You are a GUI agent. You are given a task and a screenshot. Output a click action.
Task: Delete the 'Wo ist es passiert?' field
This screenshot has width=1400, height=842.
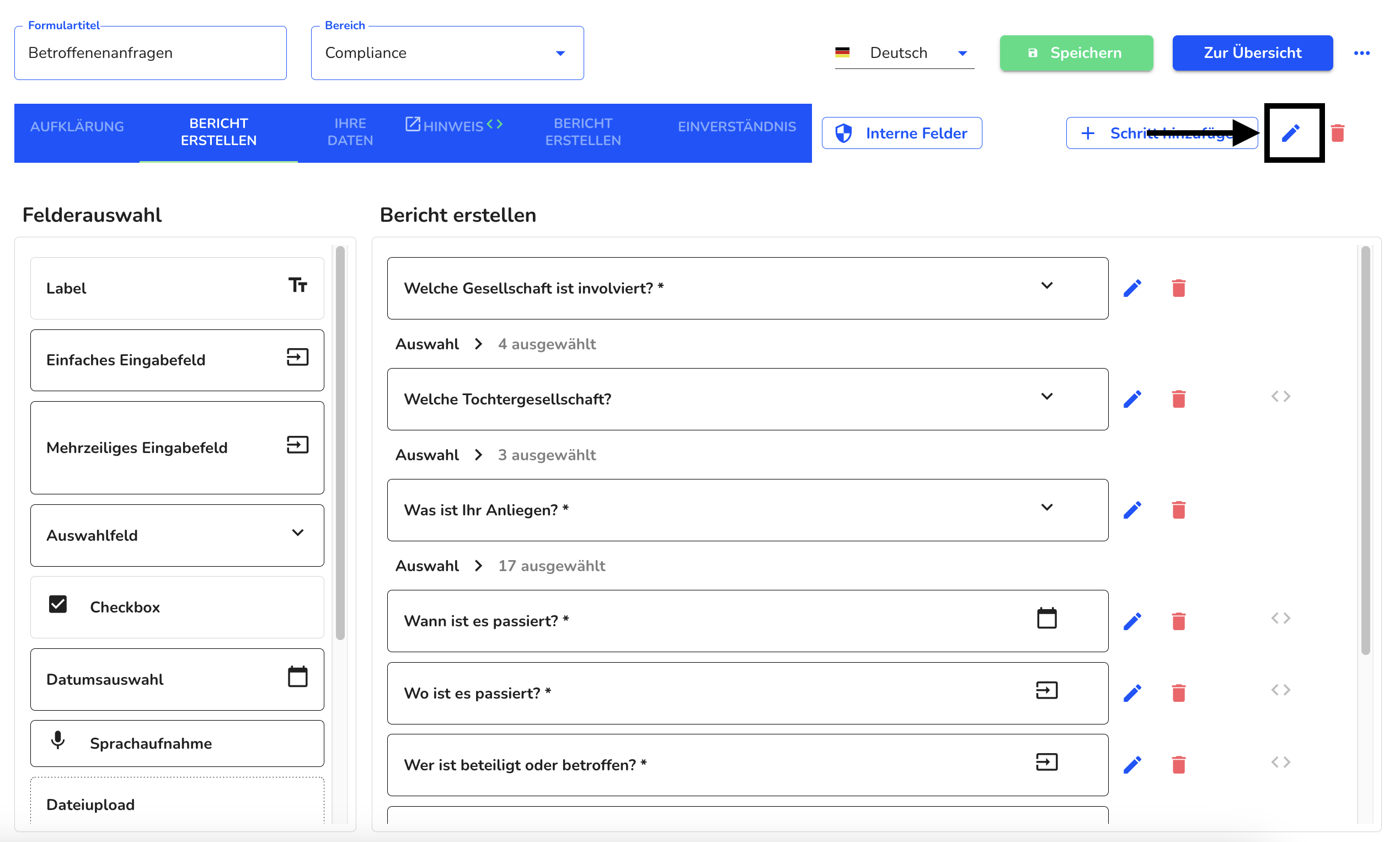(1178, 693)
